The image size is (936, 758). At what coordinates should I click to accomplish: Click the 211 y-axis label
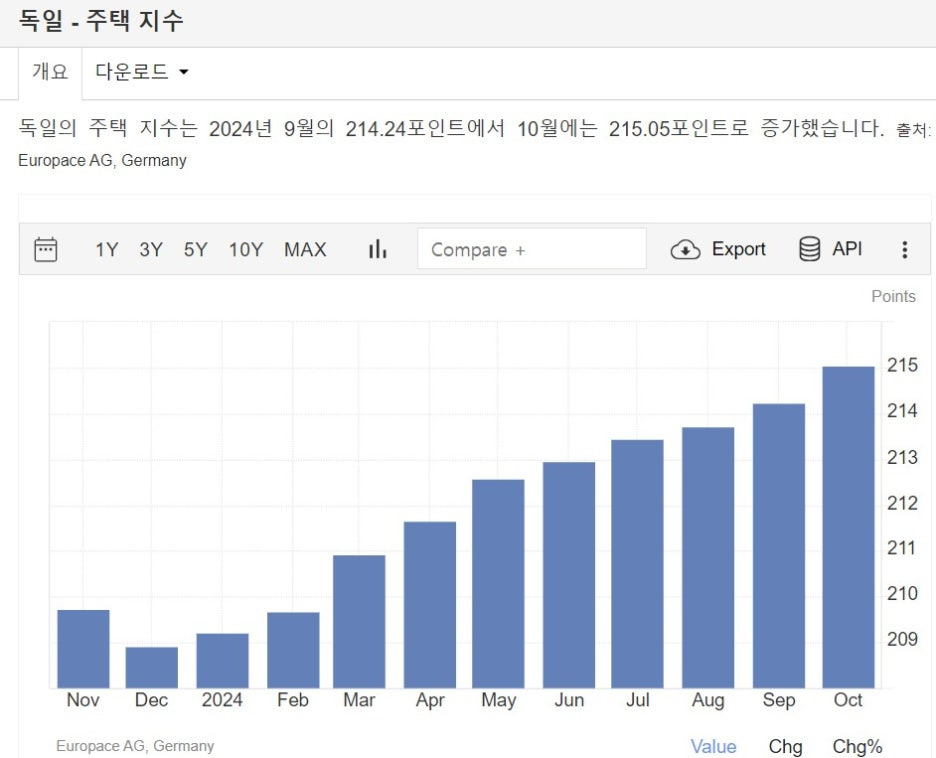click(902, 548)
